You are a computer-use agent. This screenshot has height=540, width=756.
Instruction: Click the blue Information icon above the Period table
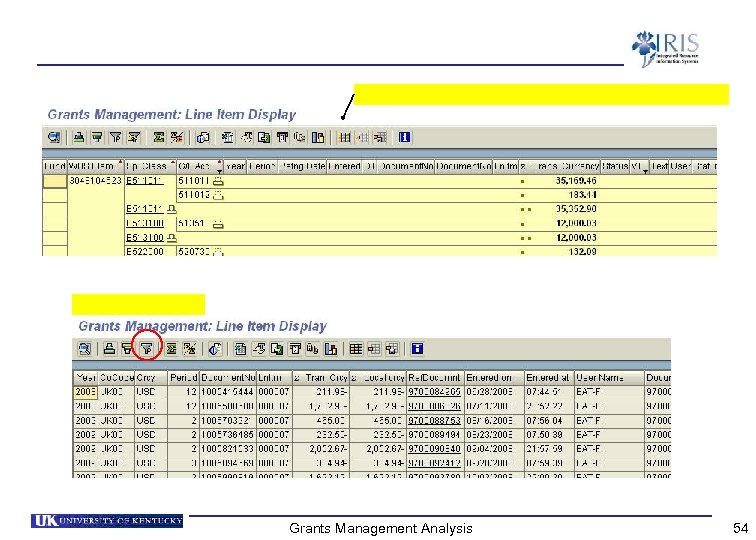click(x=418, y=349)
